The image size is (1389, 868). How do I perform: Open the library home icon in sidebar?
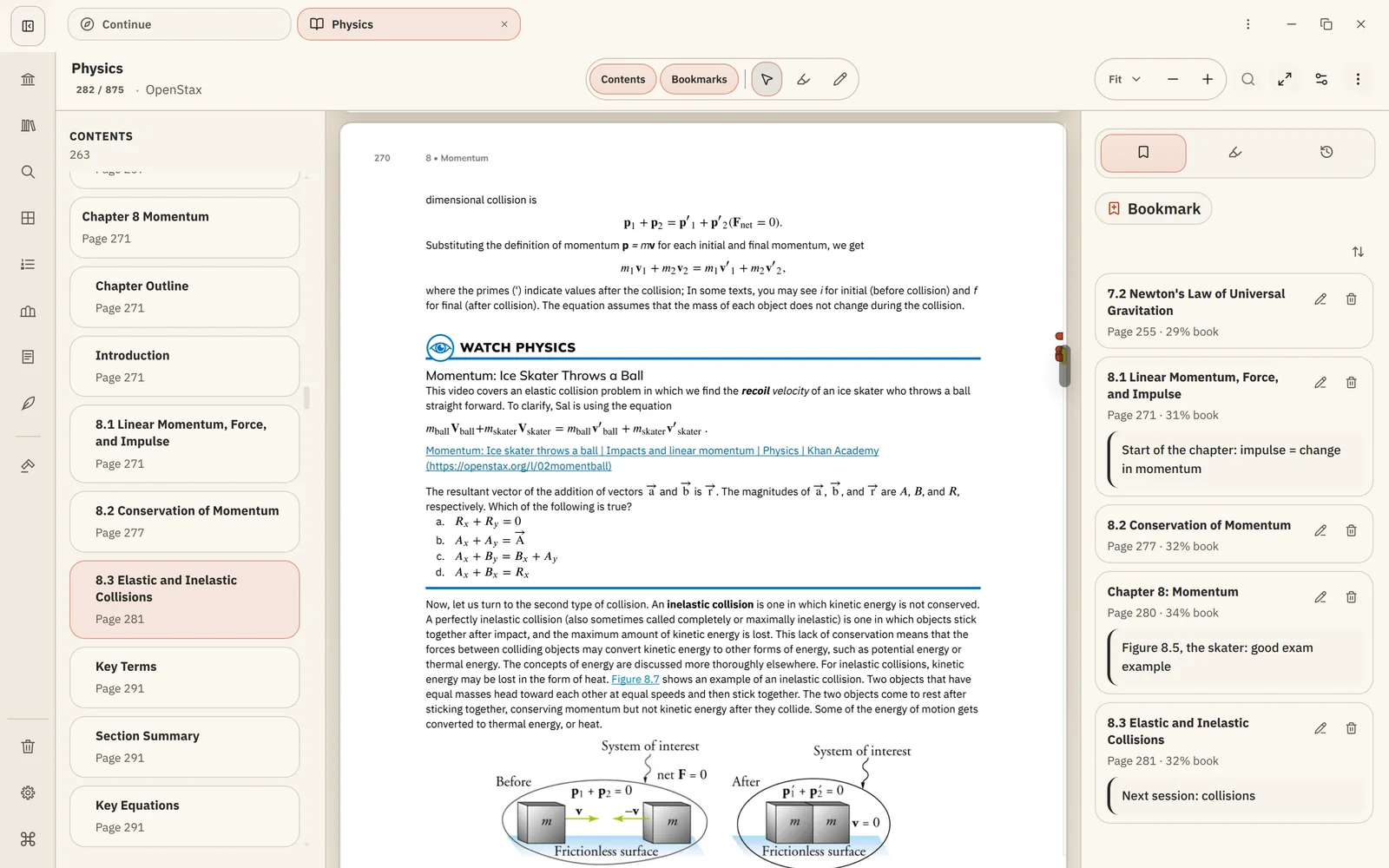click(x=28, y=80)
